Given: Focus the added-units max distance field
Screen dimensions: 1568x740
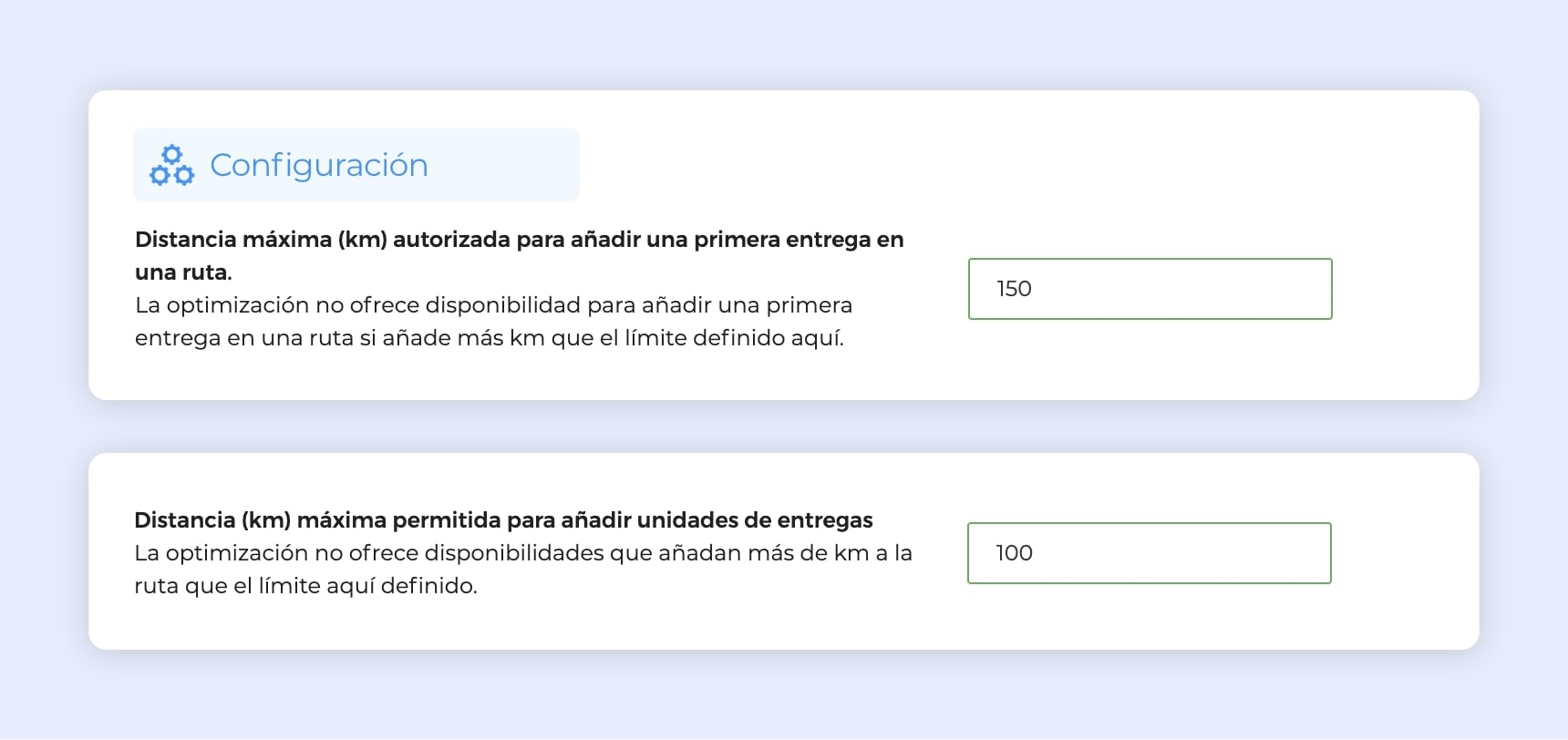Looking at the screenshot, I should pos(1149,553).
